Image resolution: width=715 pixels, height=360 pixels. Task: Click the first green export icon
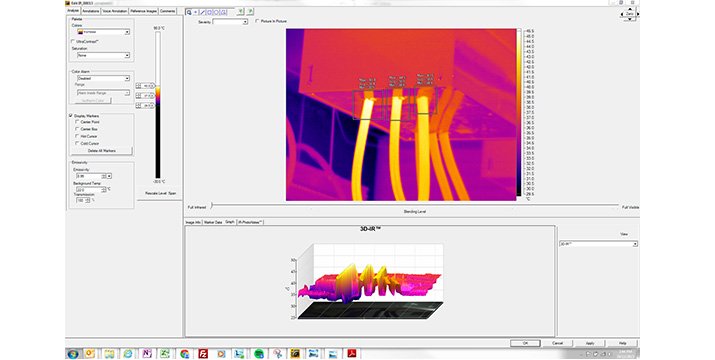241,11
